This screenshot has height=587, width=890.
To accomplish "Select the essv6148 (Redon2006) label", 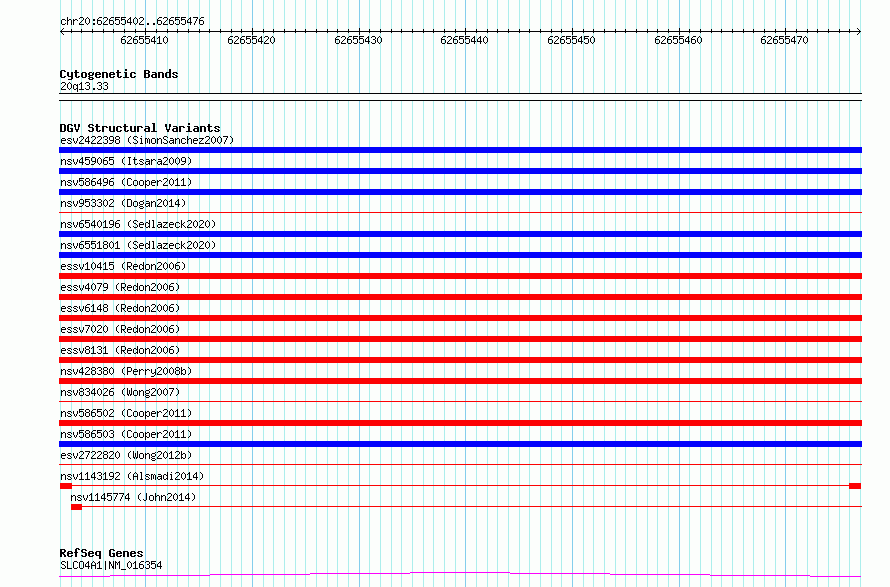I will pos(120,308).
